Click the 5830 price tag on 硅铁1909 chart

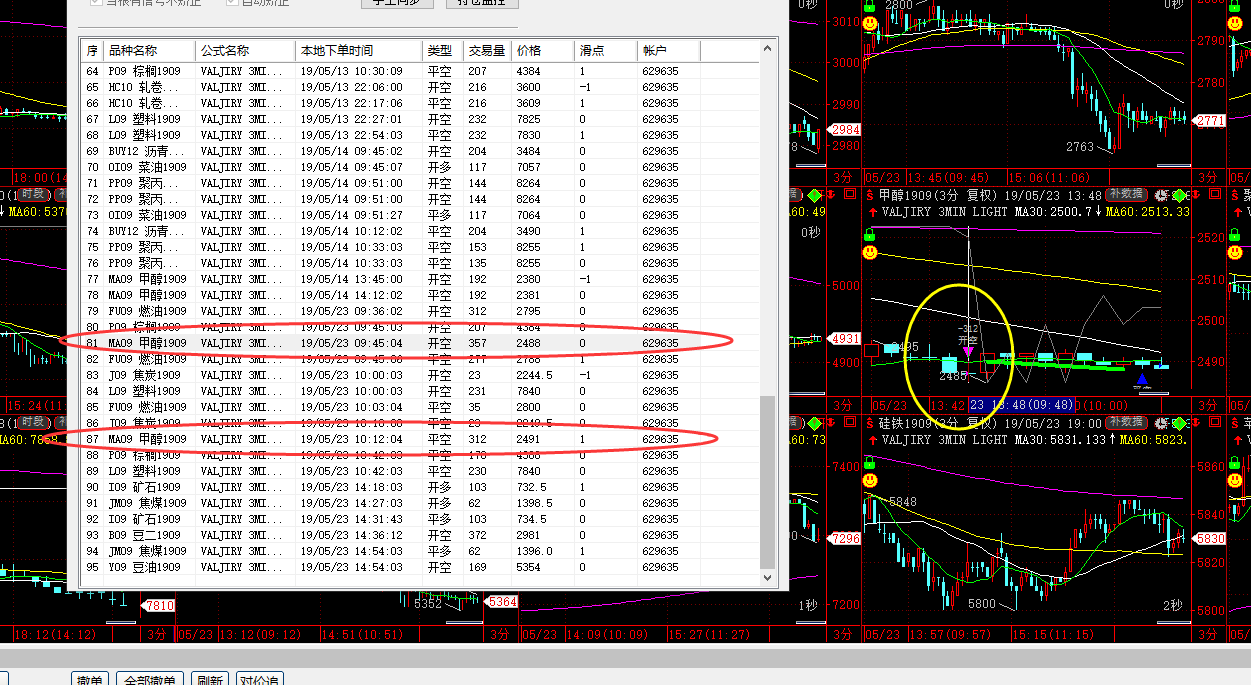pos(1210,538)
